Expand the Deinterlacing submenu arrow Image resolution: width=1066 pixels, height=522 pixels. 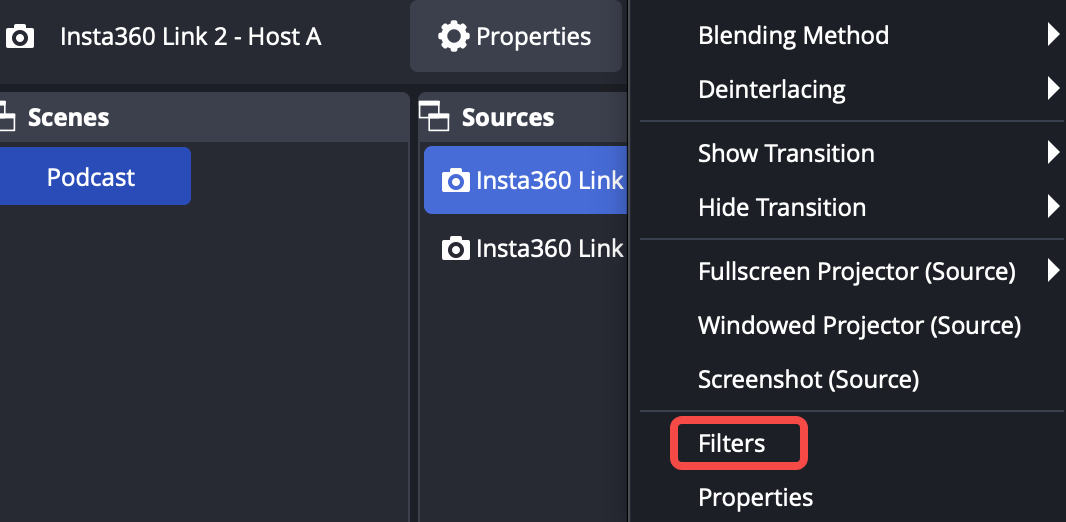point(1052,89)
